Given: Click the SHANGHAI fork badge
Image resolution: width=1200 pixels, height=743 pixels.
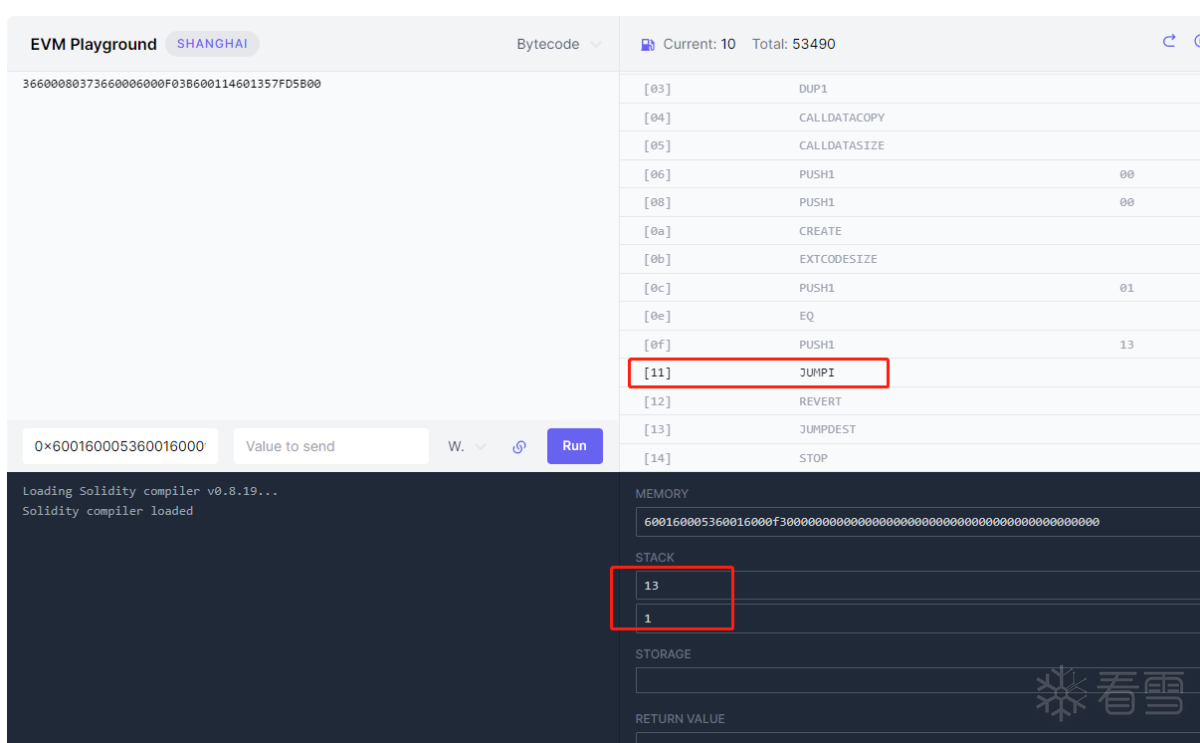Looking at the screenshot, I should point(212,44).
